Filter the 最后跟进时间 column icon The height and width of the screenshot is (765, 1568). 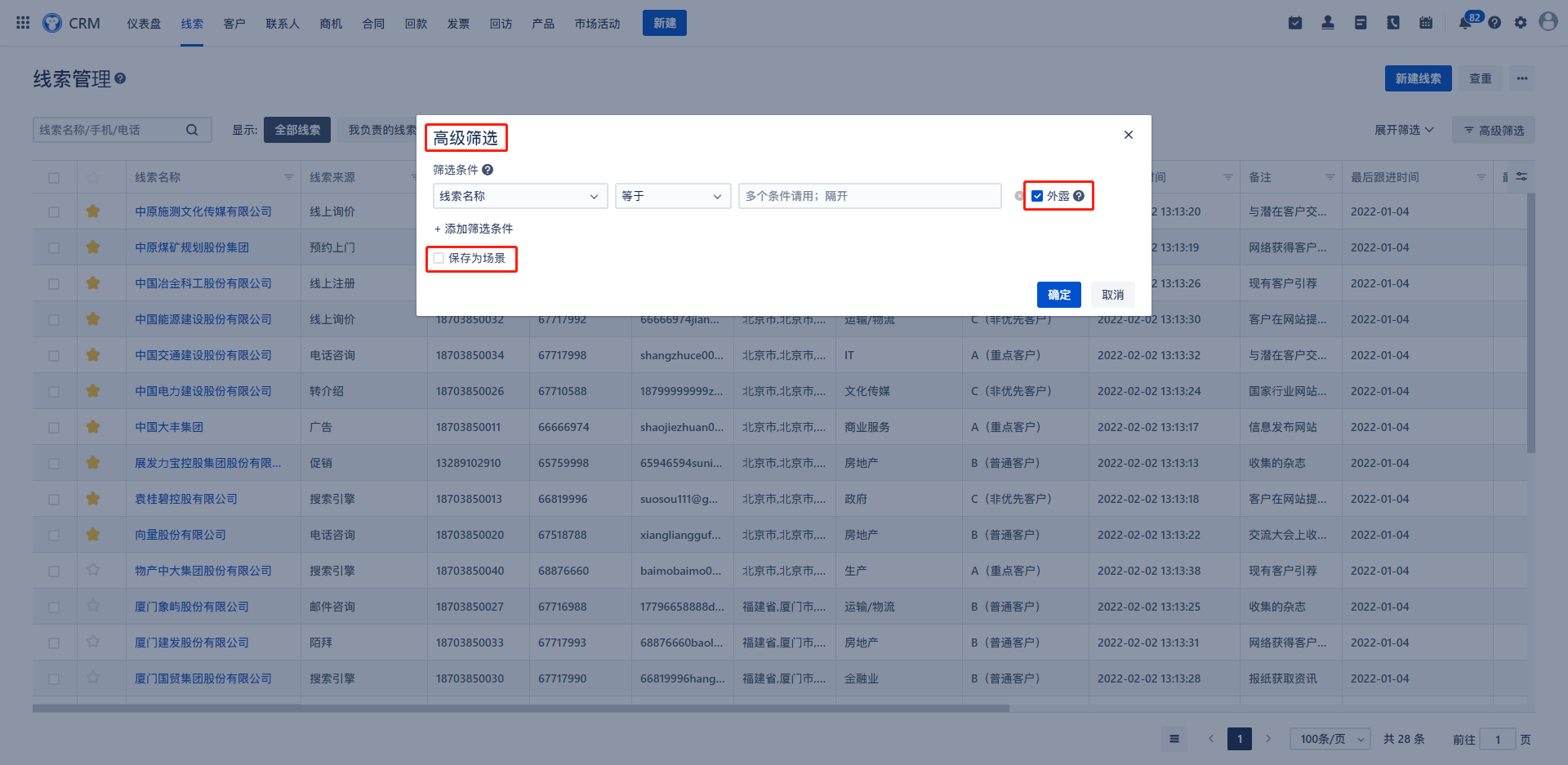tap(1481, 177)
